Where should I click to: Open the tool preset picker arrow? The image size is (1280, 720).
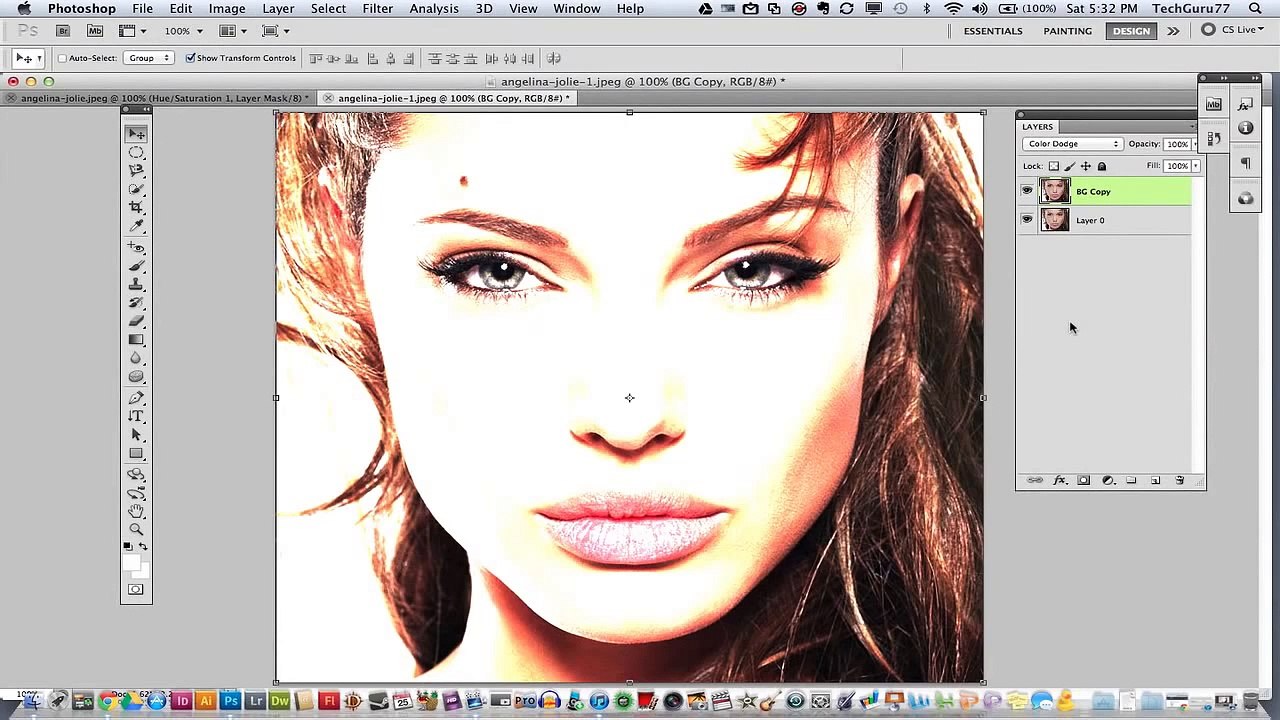[39, 59]
